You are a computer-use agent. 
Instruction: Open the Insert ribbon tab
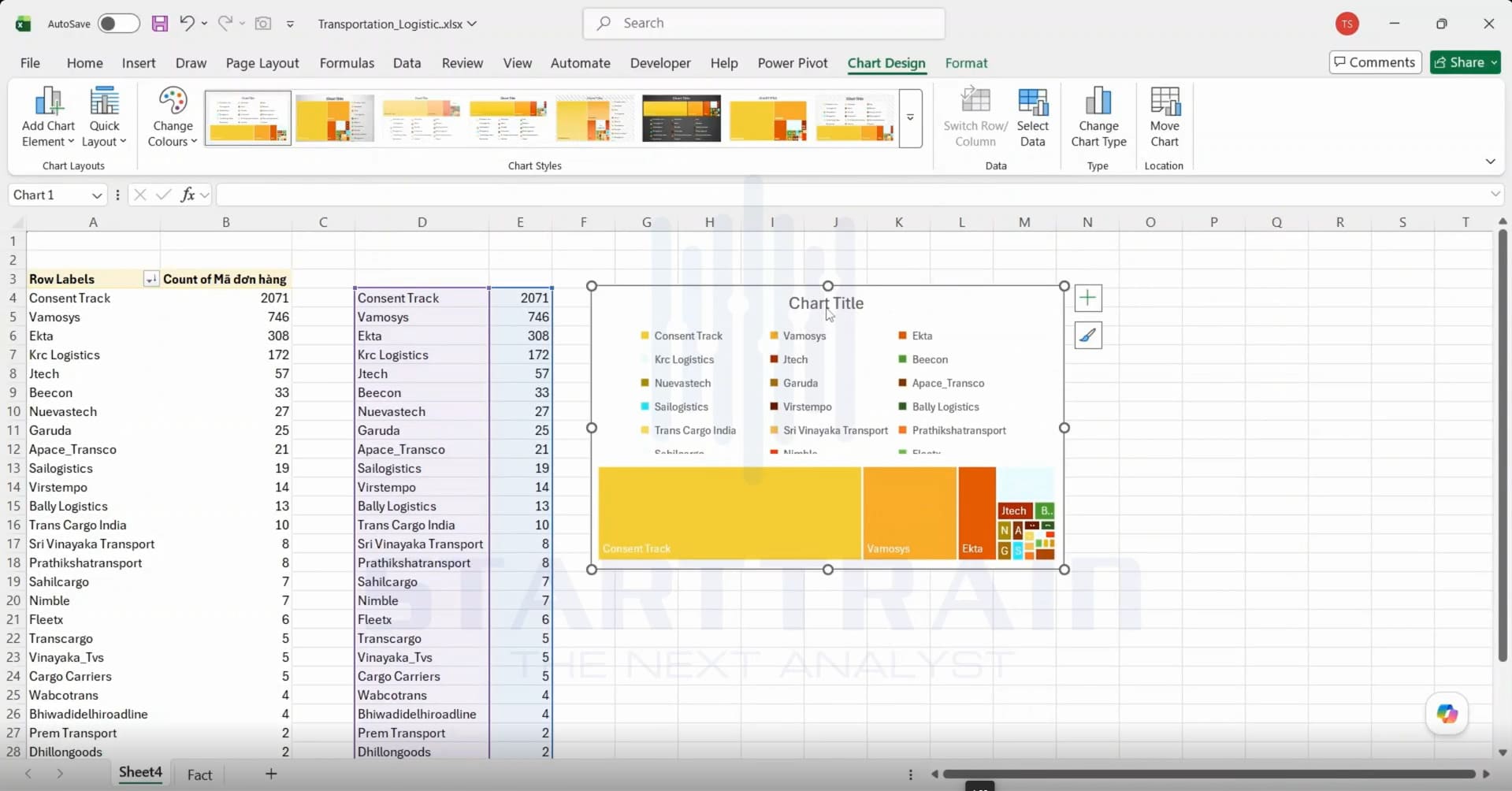(x=139, y=63)
